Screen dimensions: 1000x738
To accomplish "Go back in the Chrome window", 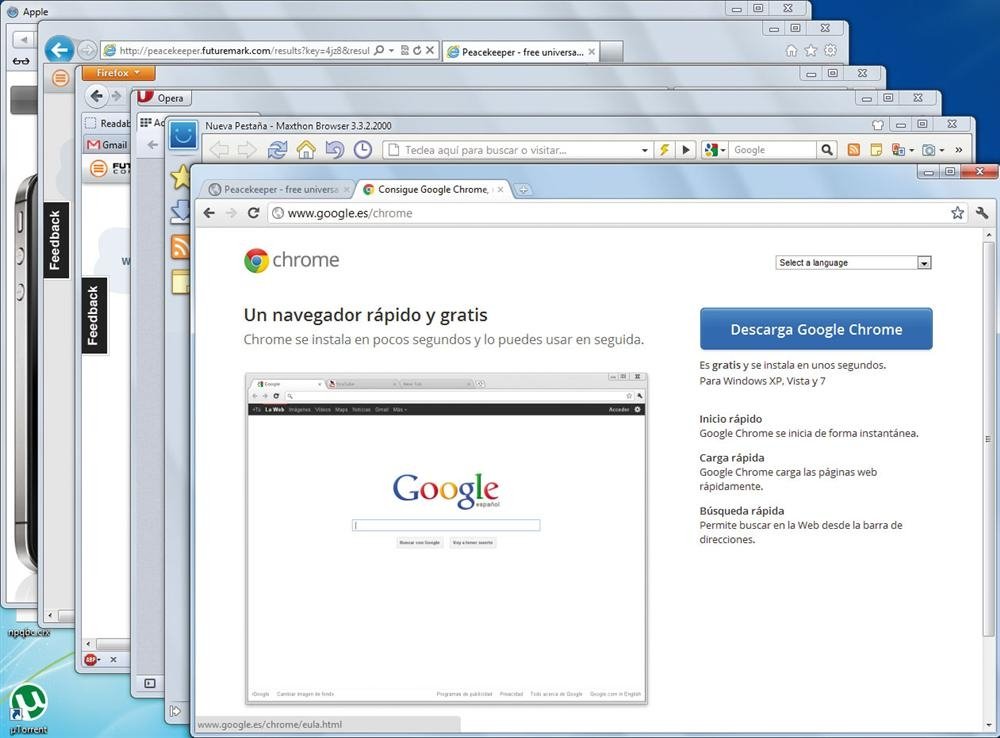I will (209, 213).
